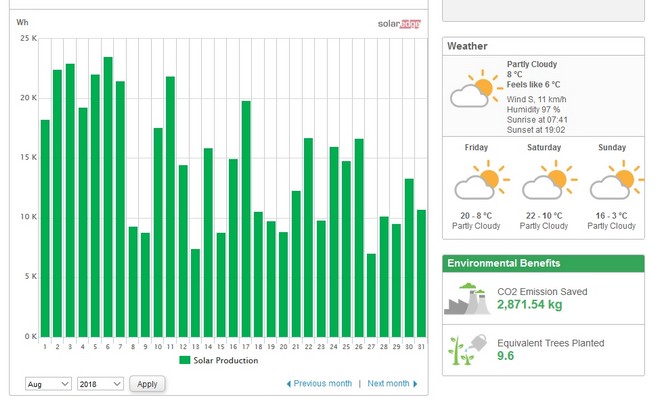Click the current weather partly cloudy icon

tap(476, 88)
